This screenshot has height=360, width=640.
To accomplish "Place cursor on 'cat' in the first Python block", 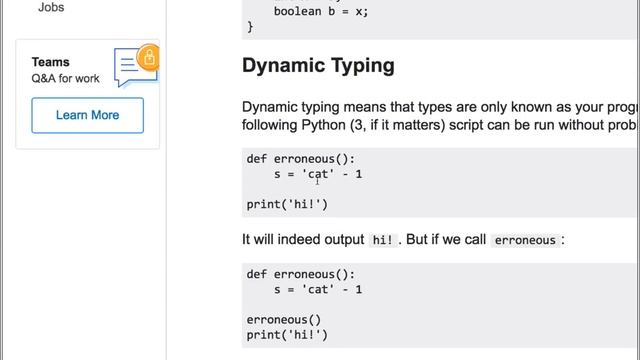I will 318,174.
